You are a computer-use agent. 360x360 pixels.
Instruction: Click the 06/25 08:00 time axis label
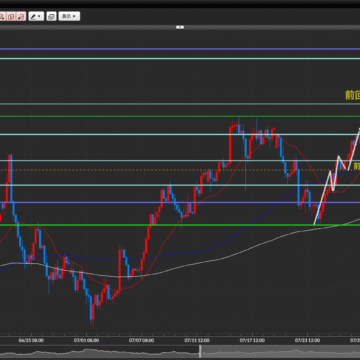(31, 340)
